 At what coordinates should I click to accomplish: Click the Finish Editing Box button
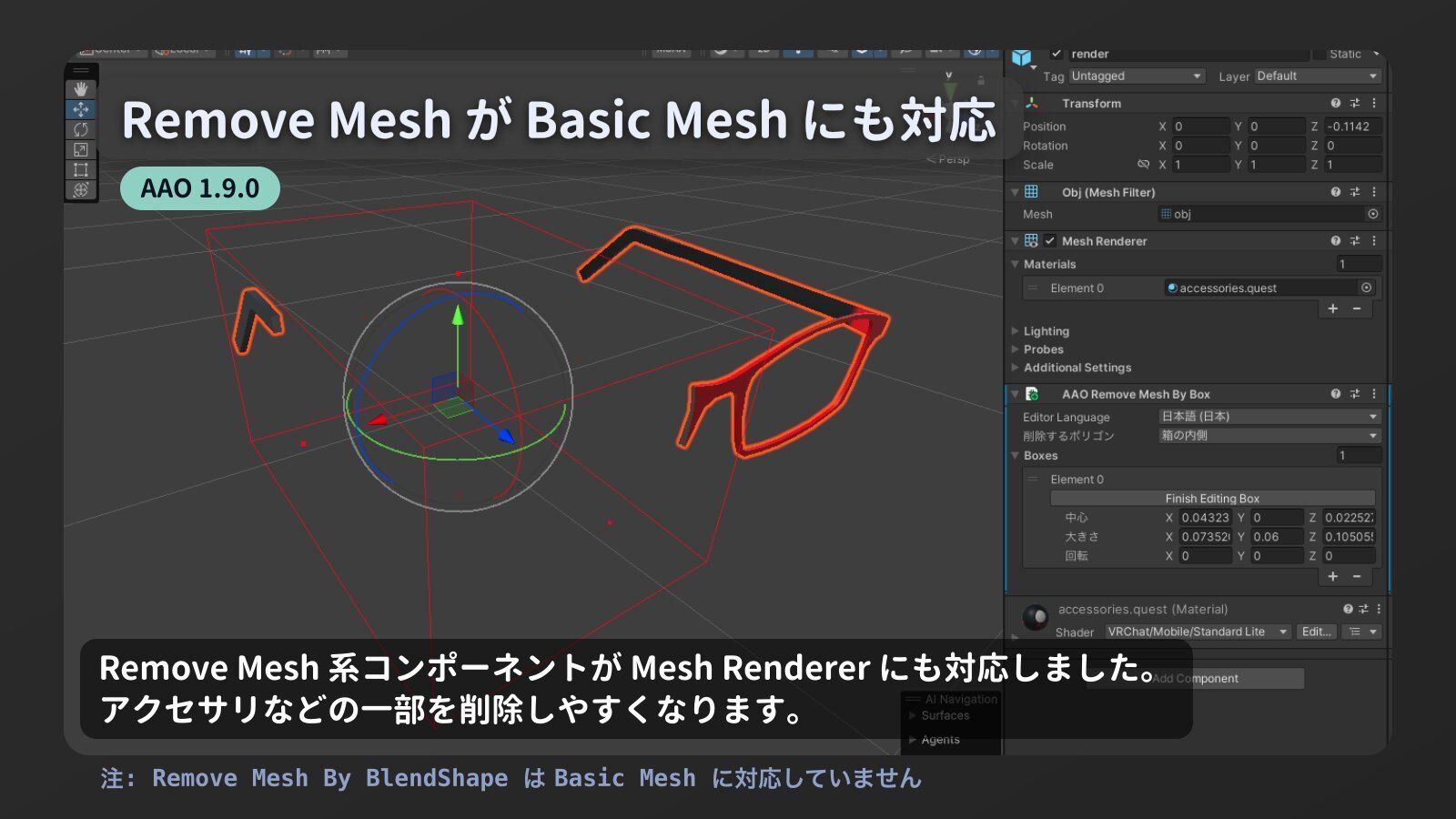(1212, 499)
